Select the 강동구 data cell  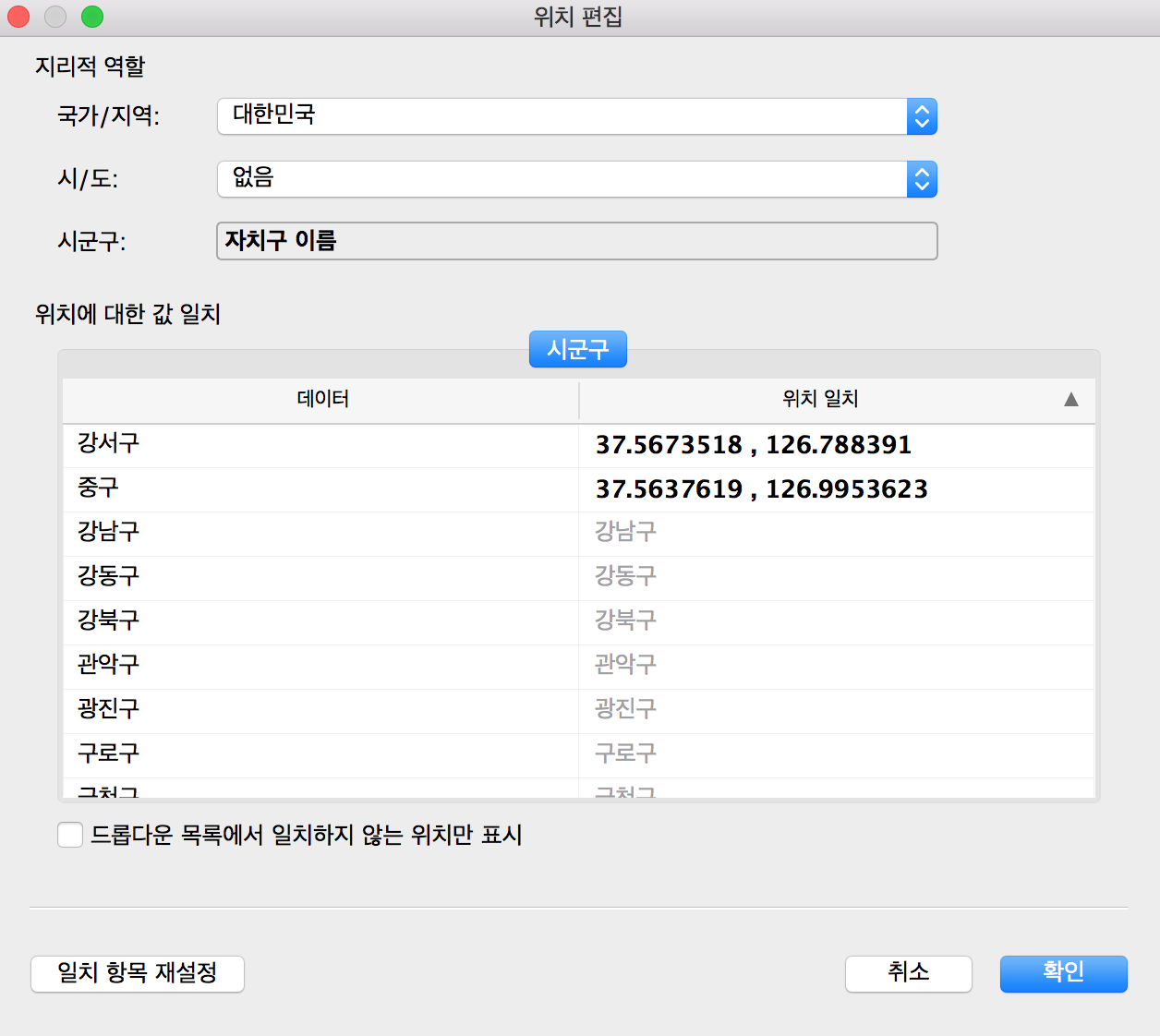[321, 578]
